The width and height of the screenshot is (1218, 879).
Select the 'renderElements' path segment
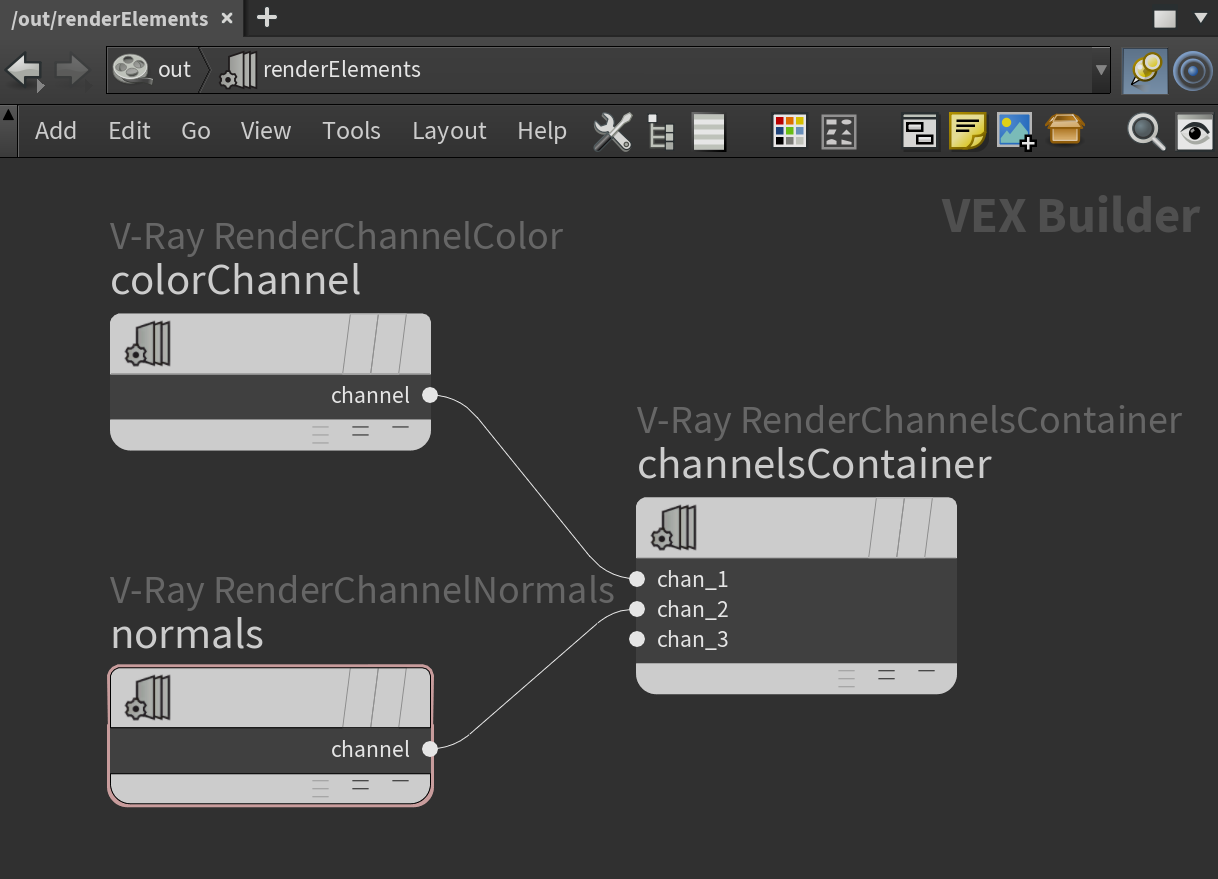click(x=321, y=70)
